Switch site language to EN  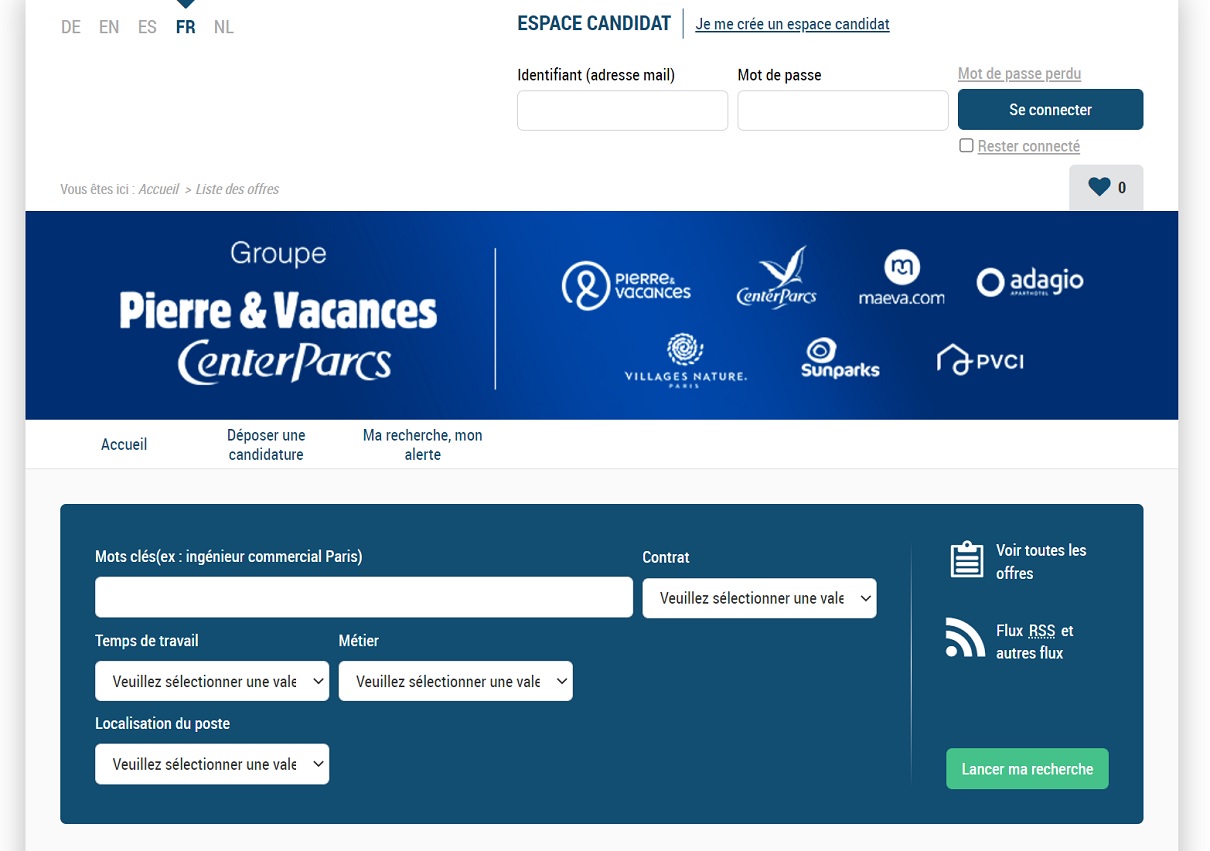(109, 27)
